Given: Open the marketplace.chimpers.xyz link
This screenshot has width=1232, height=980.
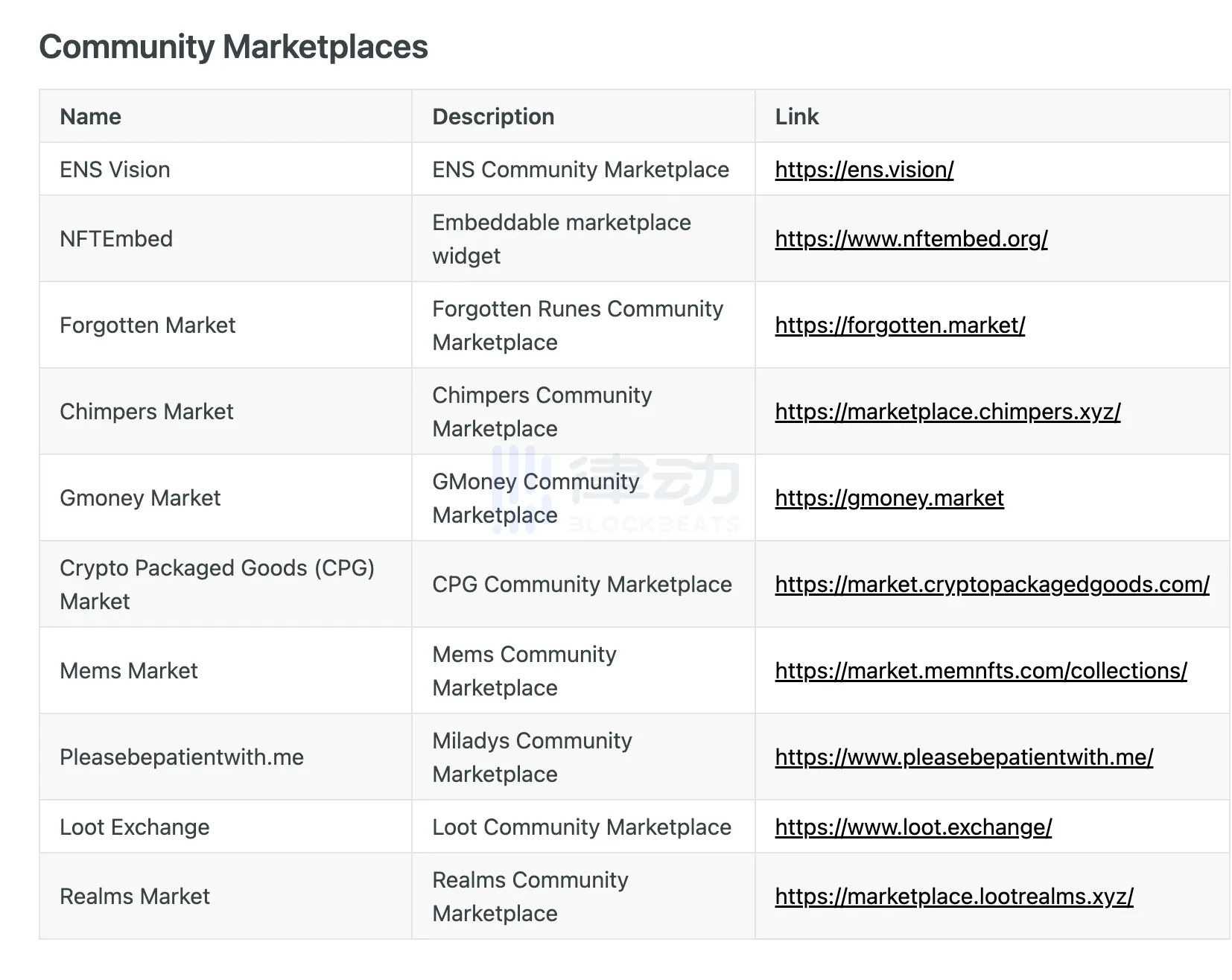Looking at the screenshot, I should pyautogui.click(x=947, y=412).
